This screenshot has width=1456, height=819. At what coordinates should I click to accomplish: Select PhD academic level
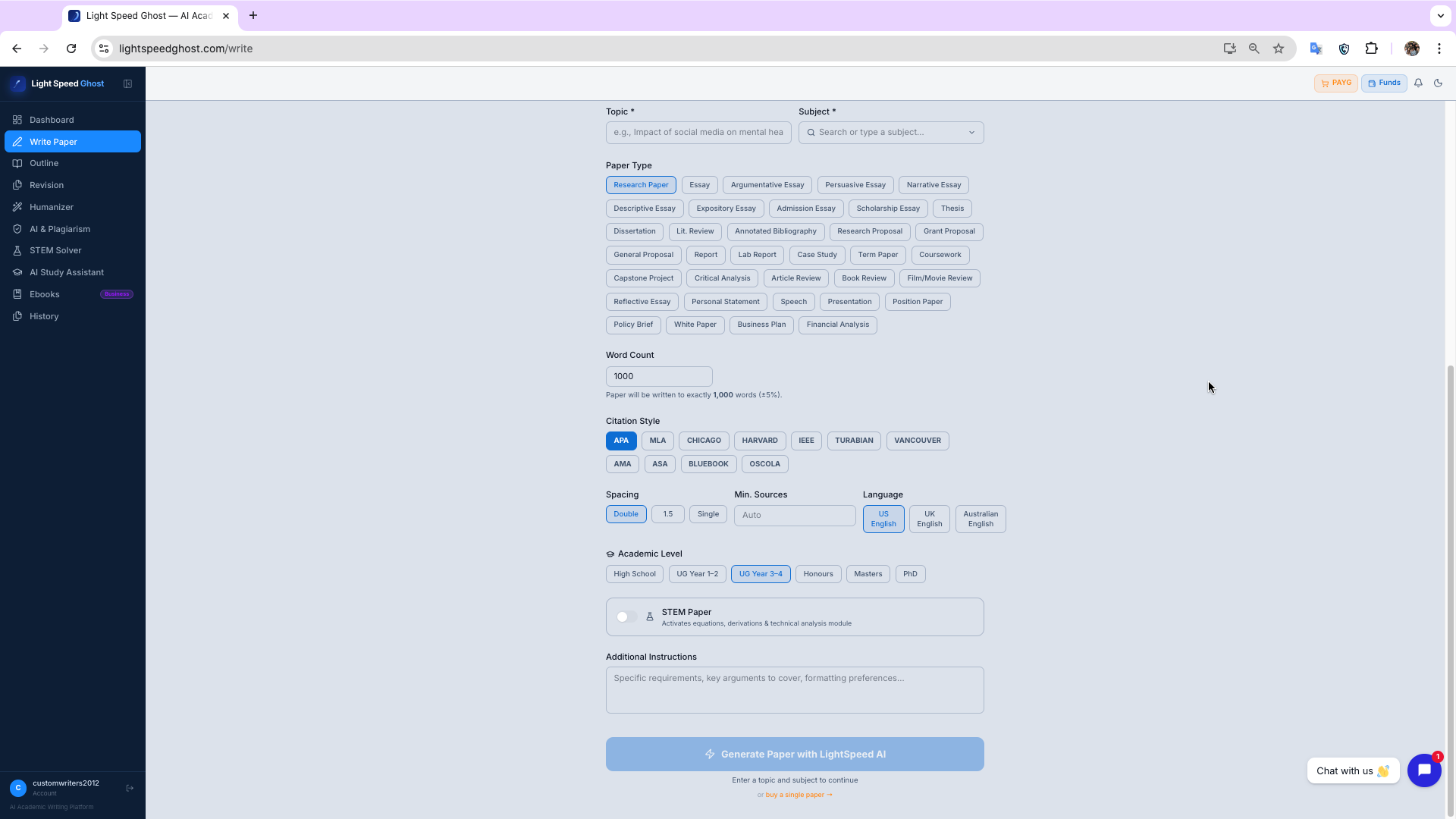[x=910, y=574]
